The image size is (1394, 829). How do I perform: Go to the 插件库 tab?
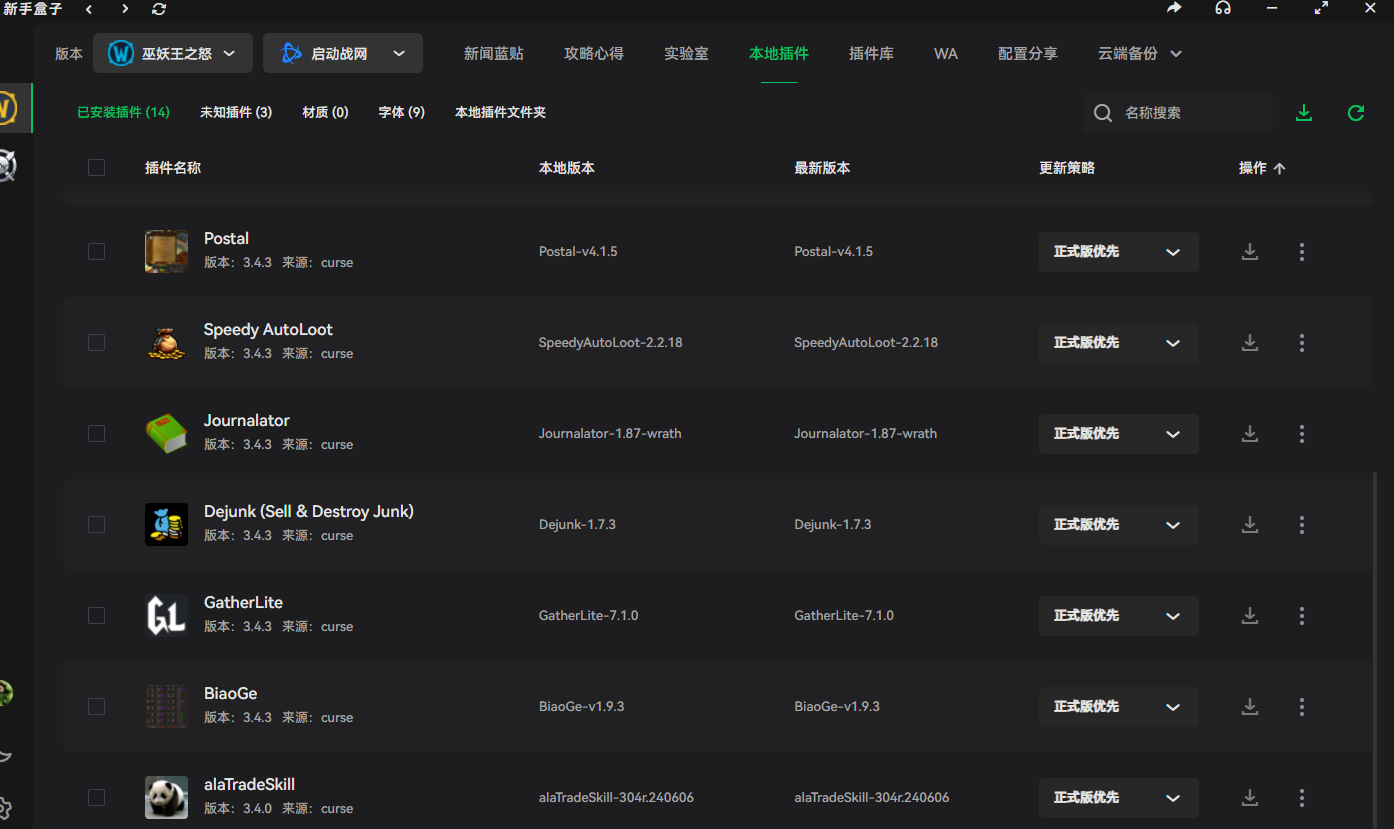871,54
